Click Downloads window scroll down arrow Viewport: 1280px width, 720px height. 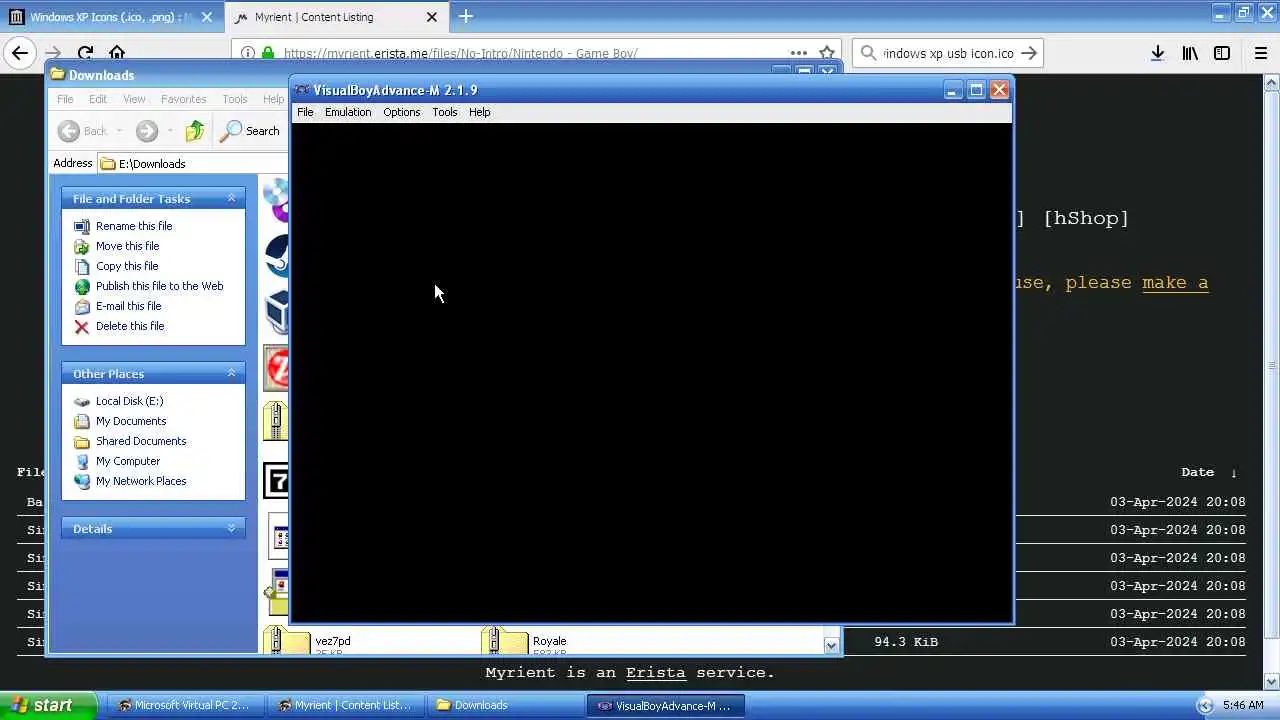(831, 646)
